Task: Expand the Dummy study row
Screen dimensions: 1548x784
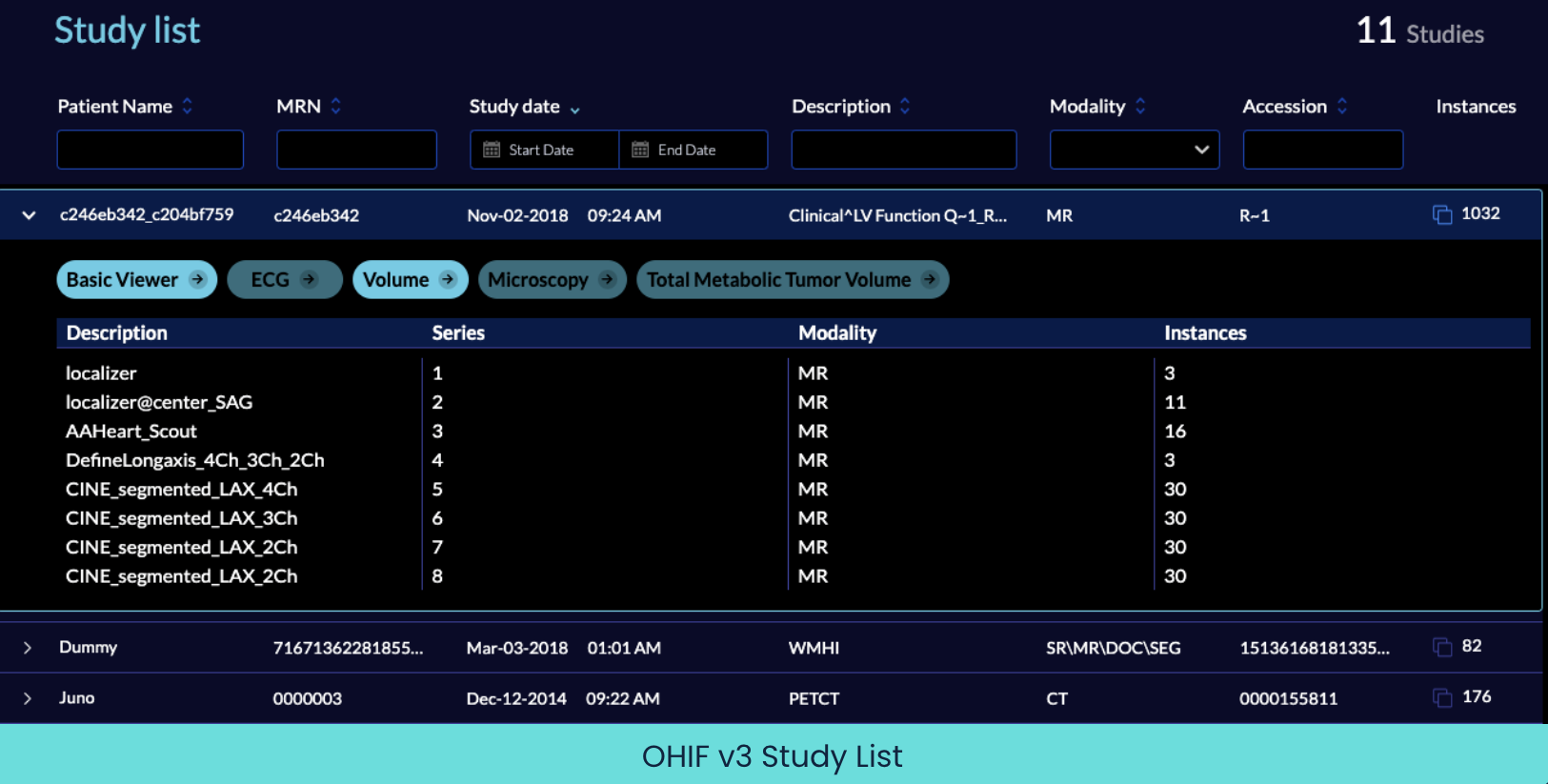Action: click(28, 648)
